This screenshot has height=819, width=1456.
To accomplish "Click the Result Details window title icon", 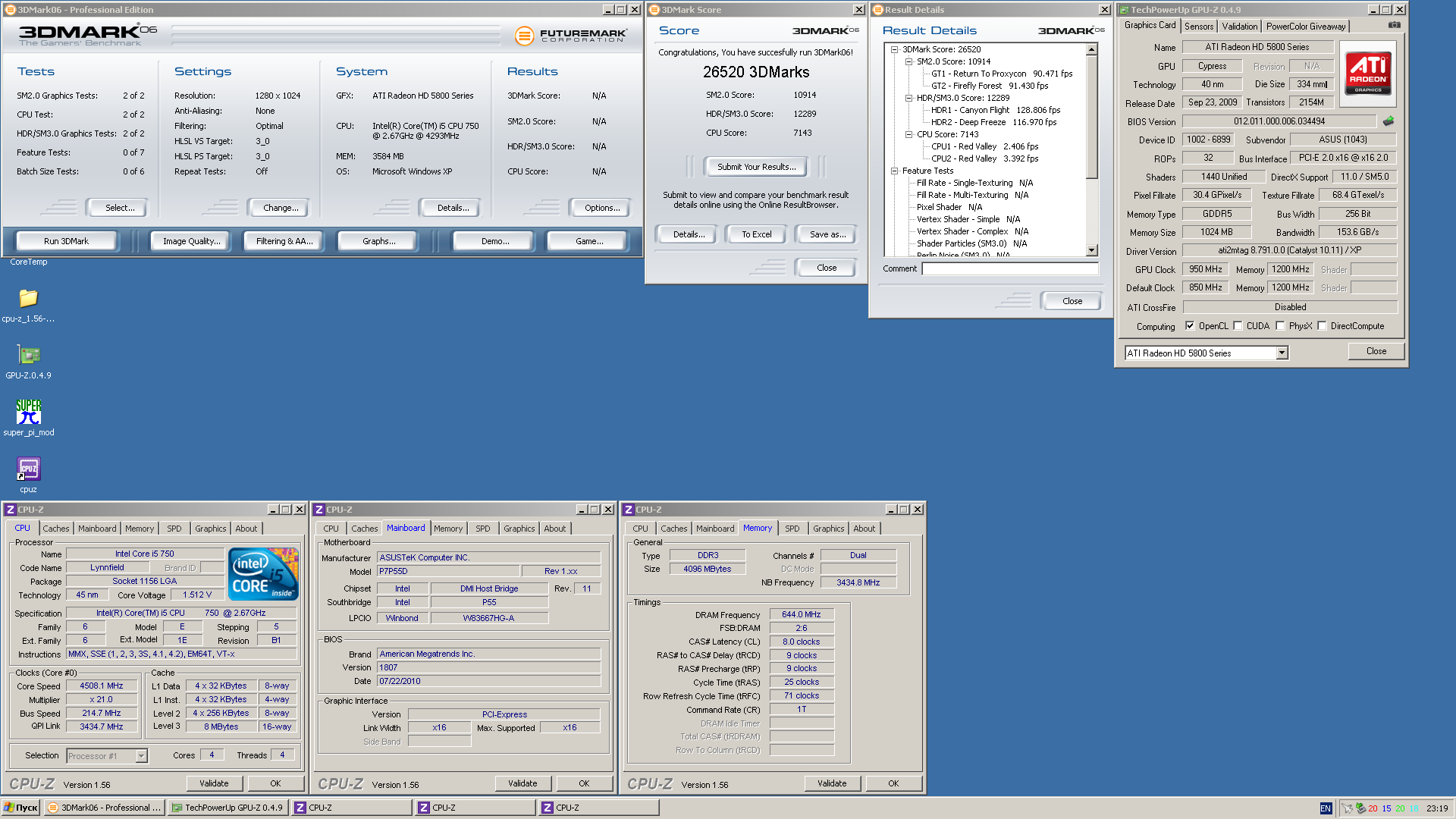I will coord(878,10).
